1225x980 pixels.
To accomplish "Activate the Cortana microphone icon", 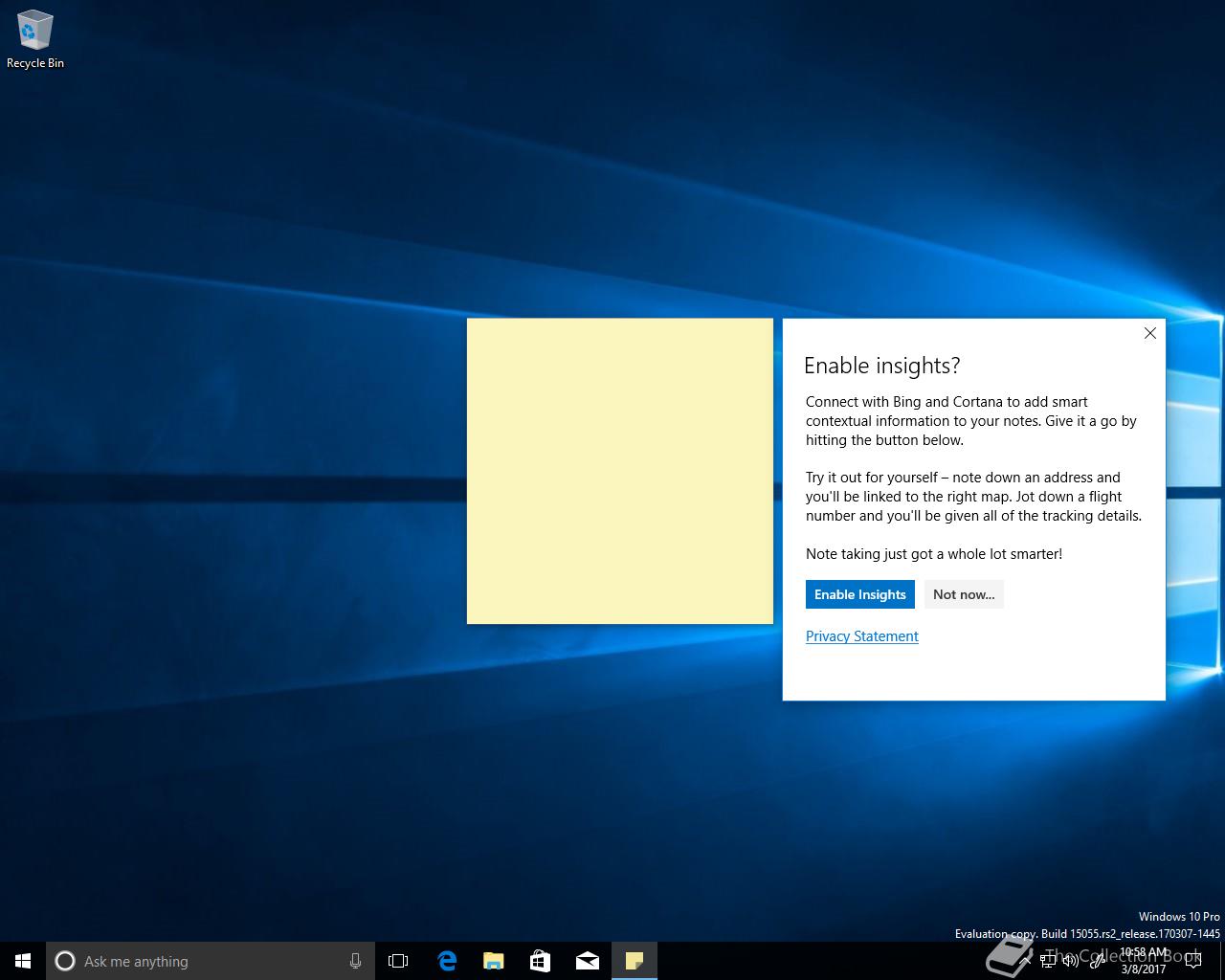I will pos(355,961).
